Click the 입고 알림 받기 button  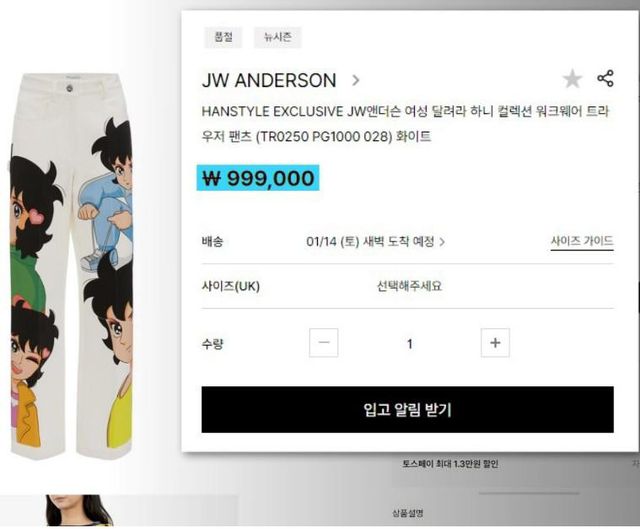coord(407,409)
